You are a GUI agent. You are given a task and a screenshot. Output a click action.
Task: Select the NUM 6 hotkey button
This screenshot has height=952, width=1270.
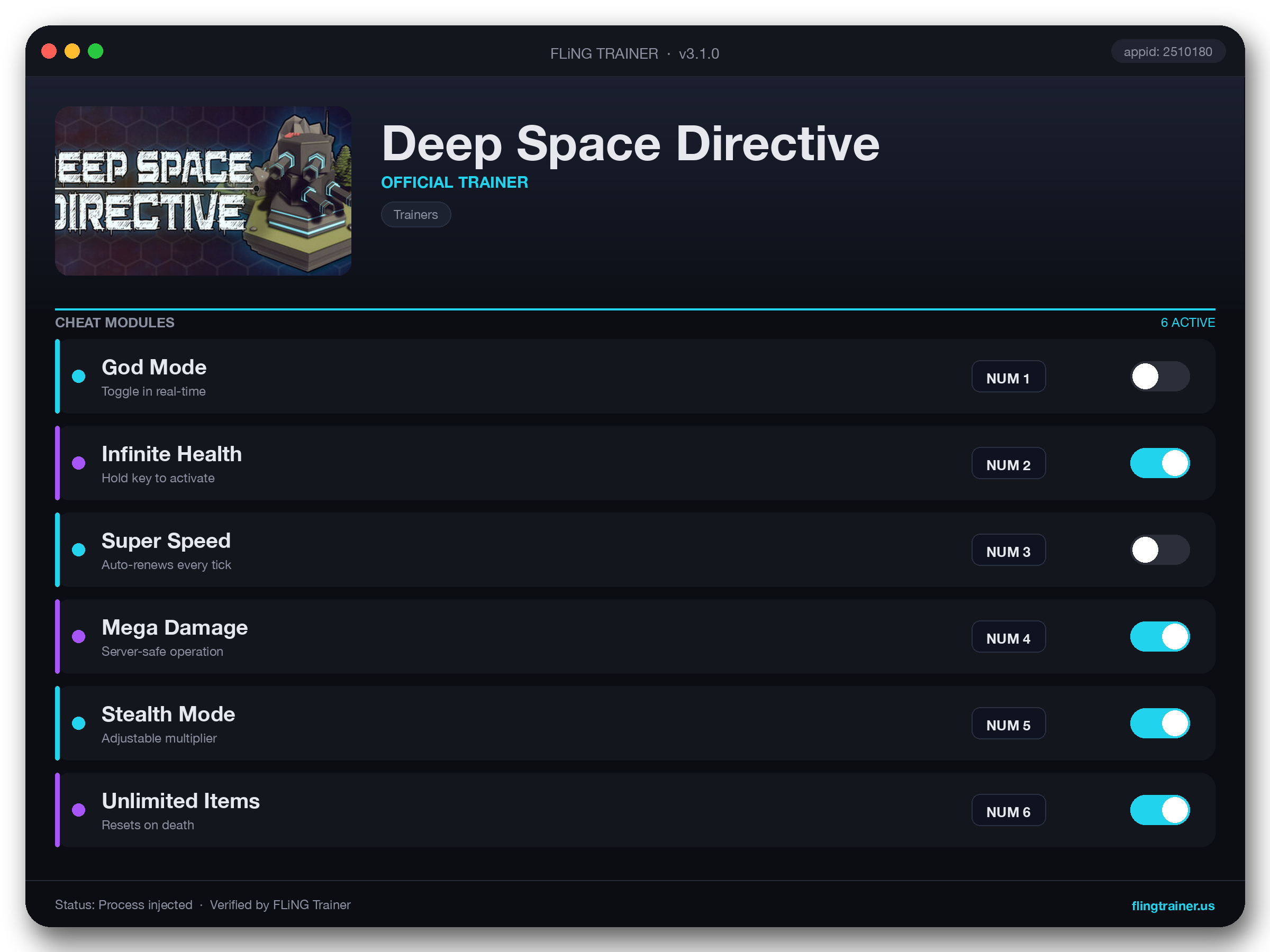pyautogui.click(x=1008, y=810)
